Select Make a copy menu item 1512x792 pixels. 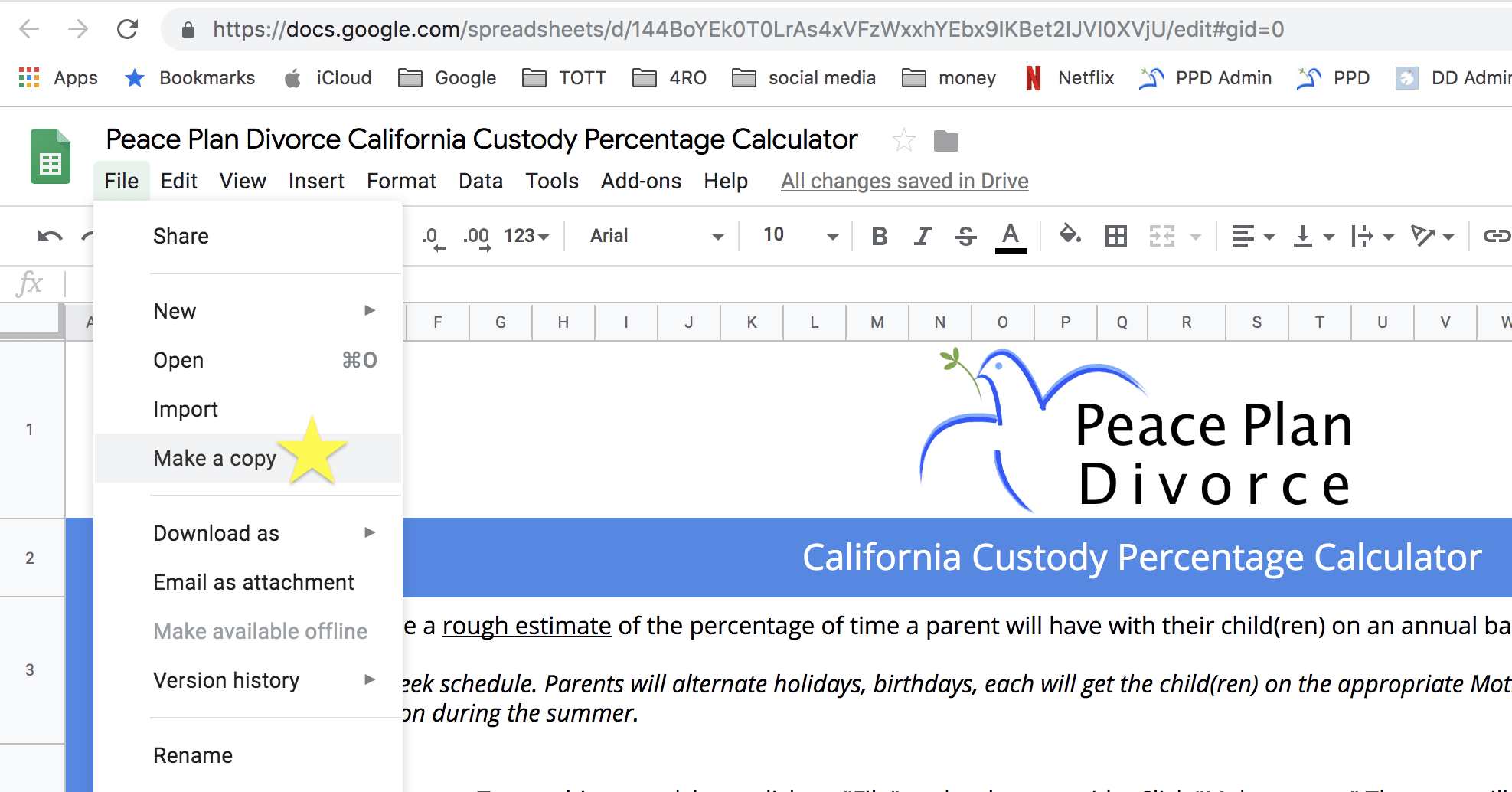point(248,458)
